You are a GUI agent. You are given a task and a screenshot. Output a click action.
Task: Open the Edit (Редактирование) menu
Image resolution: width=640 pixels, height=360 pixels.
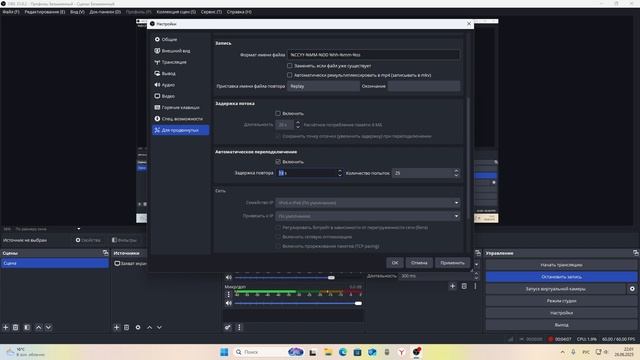[44, 12]
